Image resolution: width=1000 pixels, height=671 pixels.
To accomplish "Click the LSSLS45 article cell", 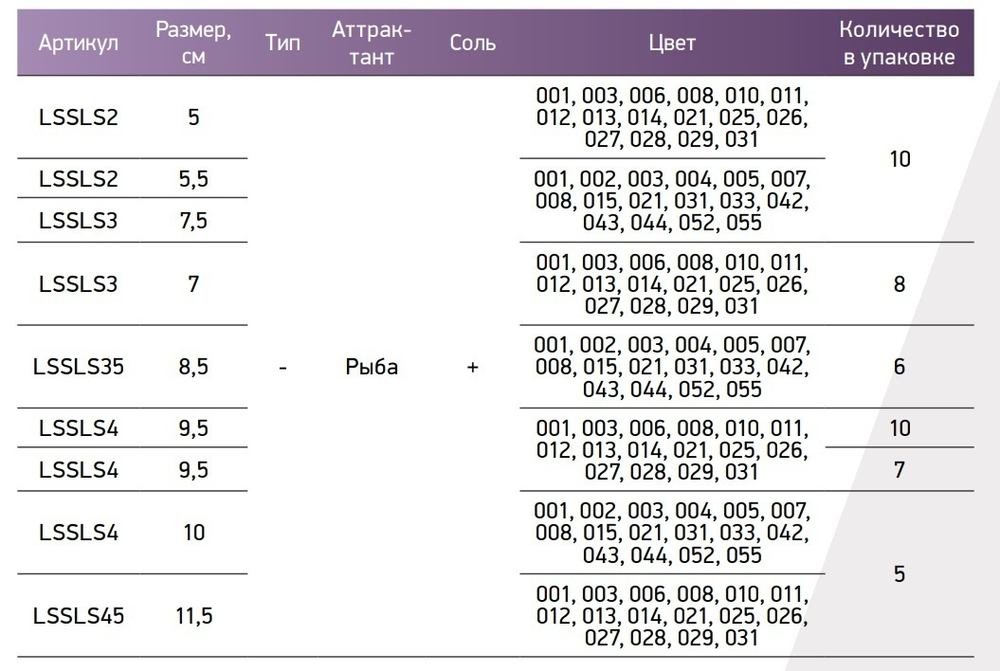I will (x=79, y=615).
